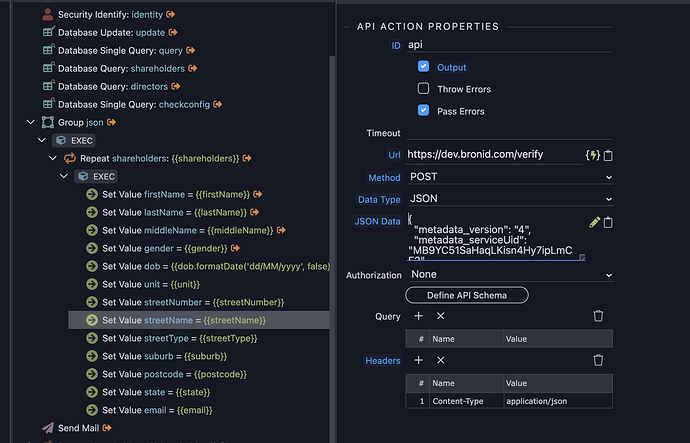The height and width of the screenshot is (443, 690).
Task: Click the Headers label
Action: pos(382,361)
